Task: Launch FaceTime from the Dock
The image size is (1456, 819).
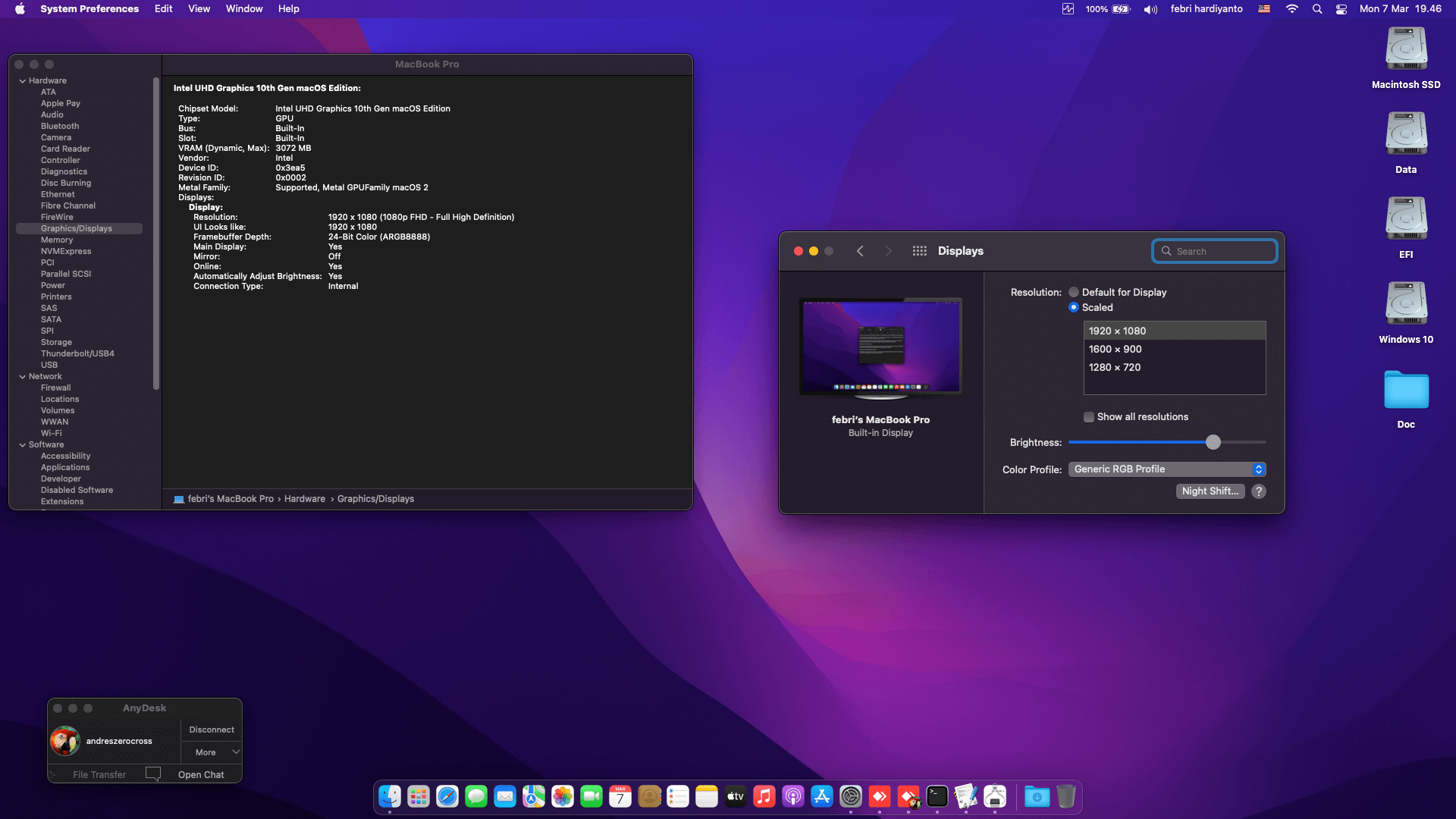Action: 591,796
